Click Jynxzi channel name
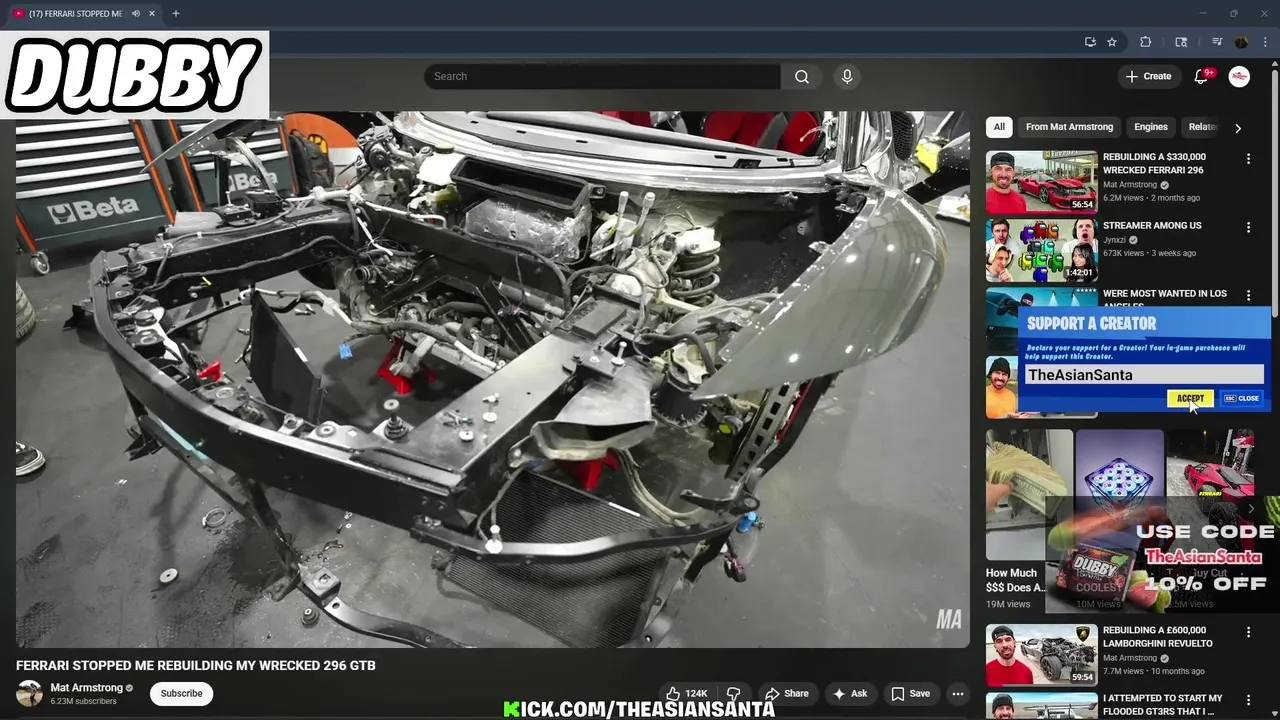The height and width of the screenshot is (720, 1280). coord(1114,240)
